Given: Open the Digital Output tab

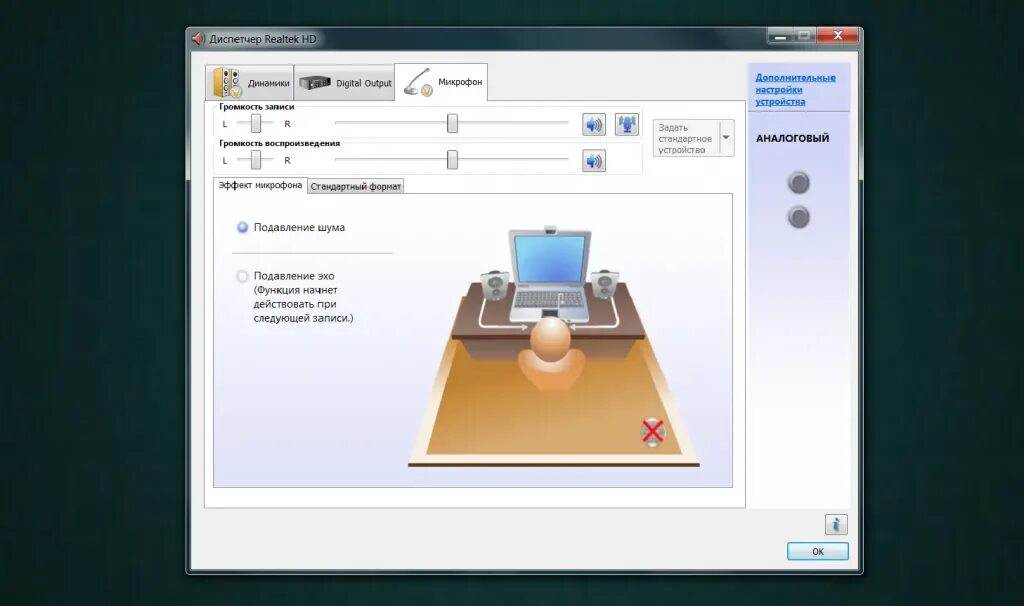Looking at the screenshot, I should point(344,83).
